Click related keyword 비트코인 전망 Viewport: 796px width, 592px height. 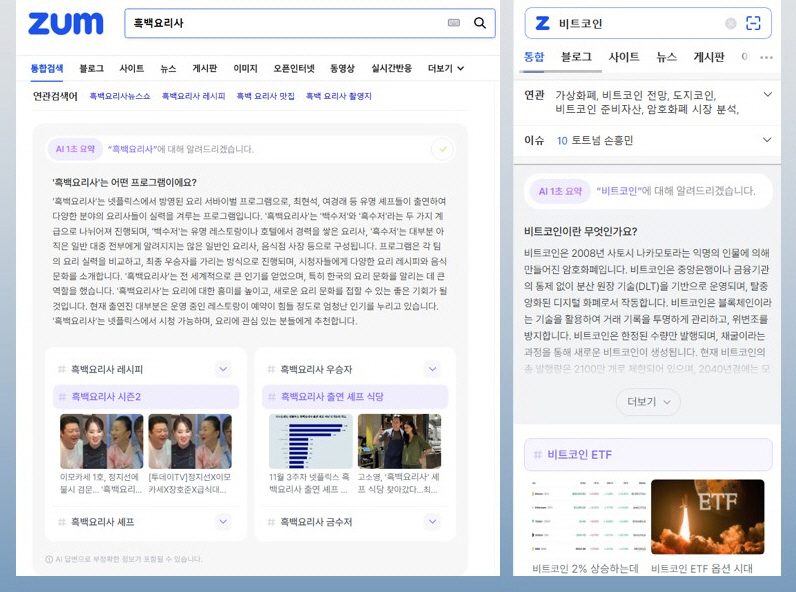coord(635,95)
